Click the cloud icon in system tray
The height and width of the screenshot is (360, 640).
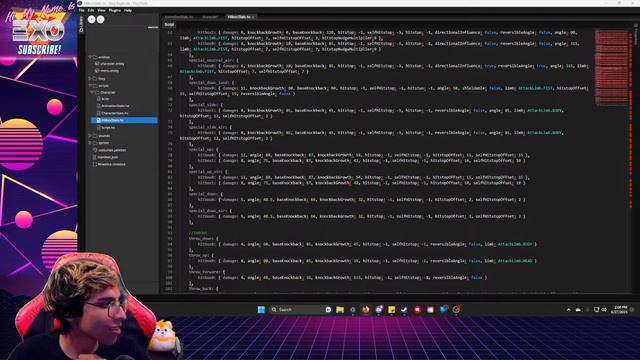578,310
